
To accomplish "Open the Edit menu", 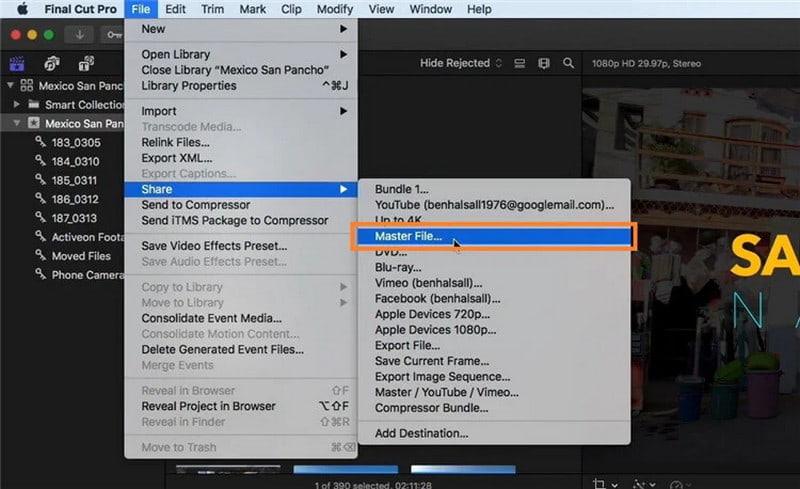I will 175,9.
